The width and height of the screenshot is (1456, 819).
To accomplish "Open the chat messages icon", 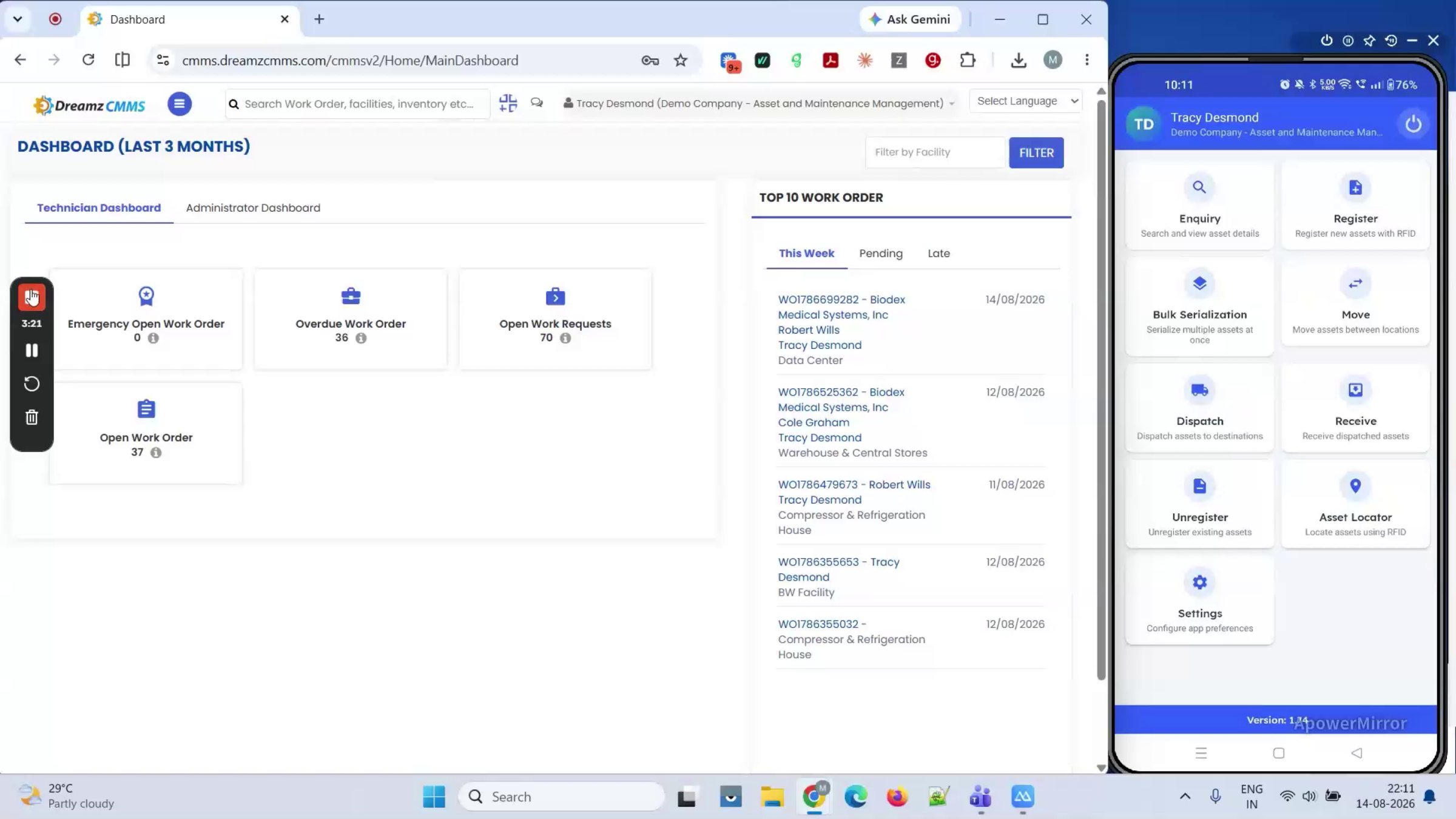I will (537, 103).
